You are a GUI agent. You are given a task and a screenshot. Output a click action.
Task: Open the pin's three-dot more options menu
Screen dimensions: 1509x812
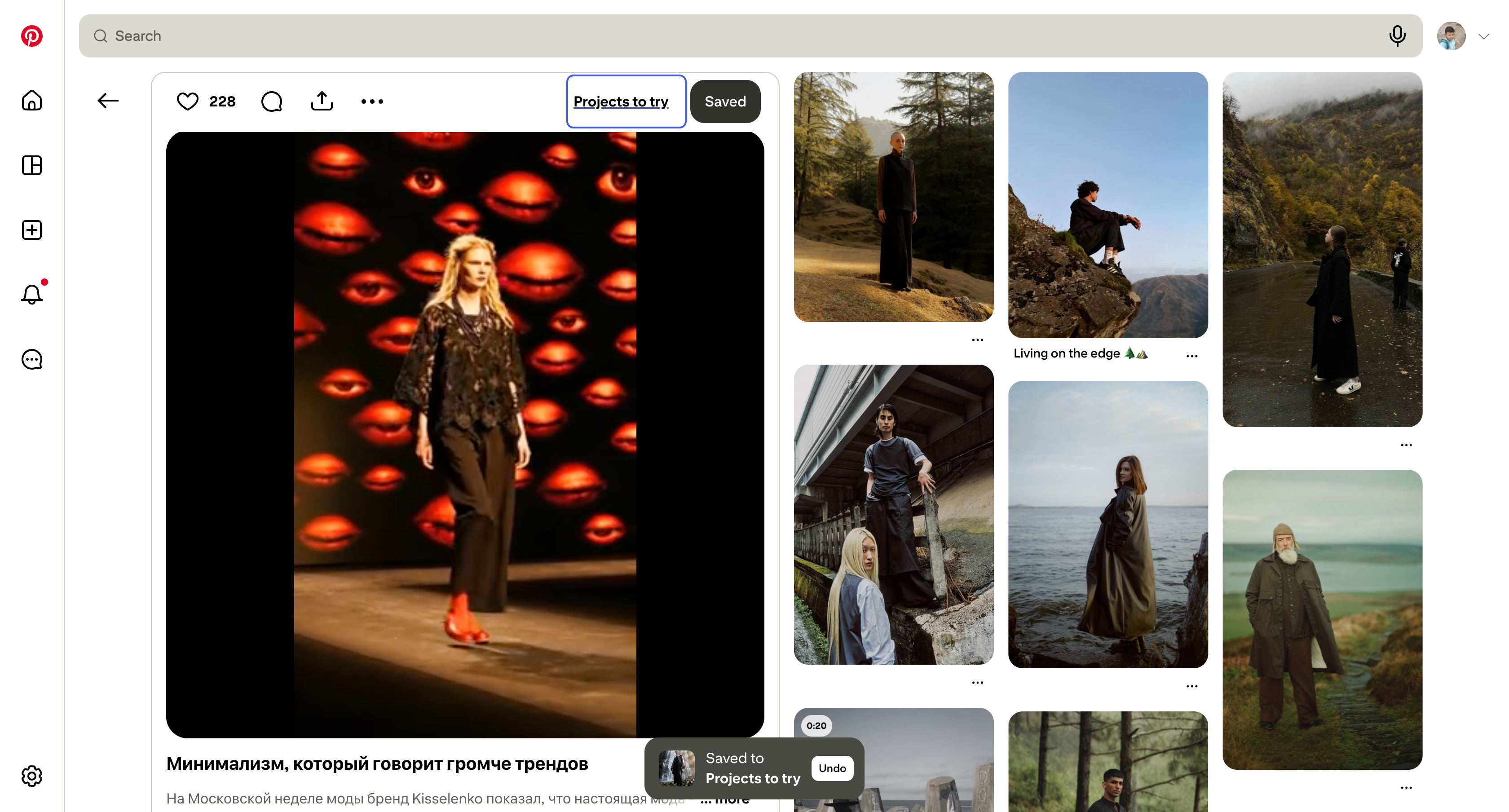[372, 101]
